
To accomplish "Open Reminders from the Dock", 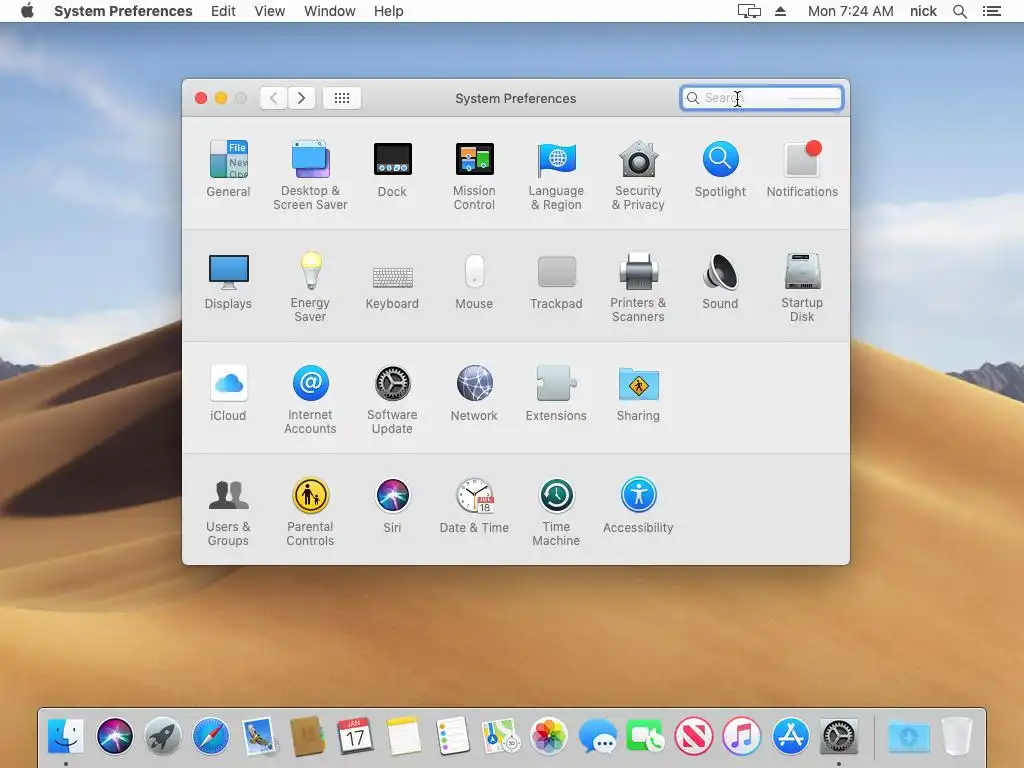I will (x=453, y=736).
